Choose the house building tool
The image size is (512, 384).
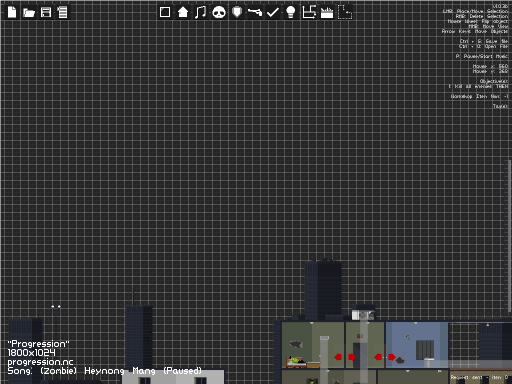click(x=183, y=12)
